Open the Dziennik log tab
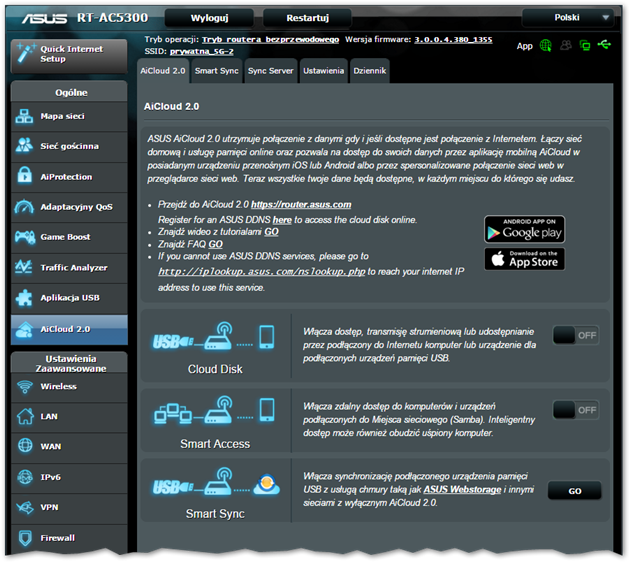 tap(370, 71)
